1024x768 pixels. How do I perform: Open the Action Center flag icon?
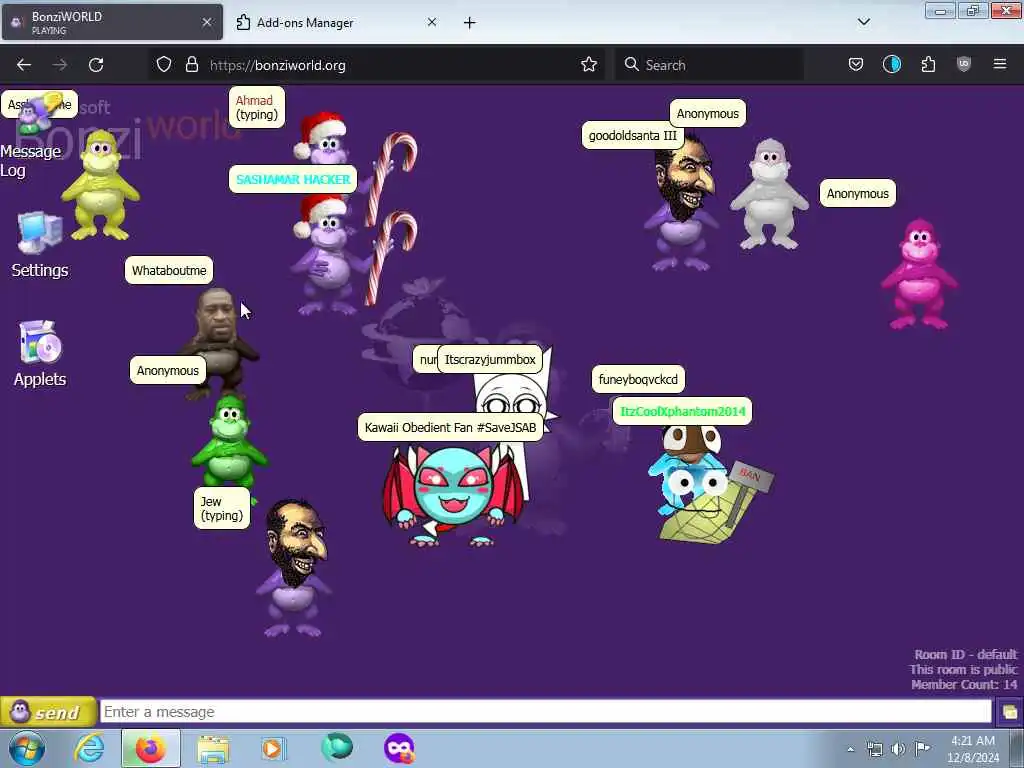coord(922,748)
